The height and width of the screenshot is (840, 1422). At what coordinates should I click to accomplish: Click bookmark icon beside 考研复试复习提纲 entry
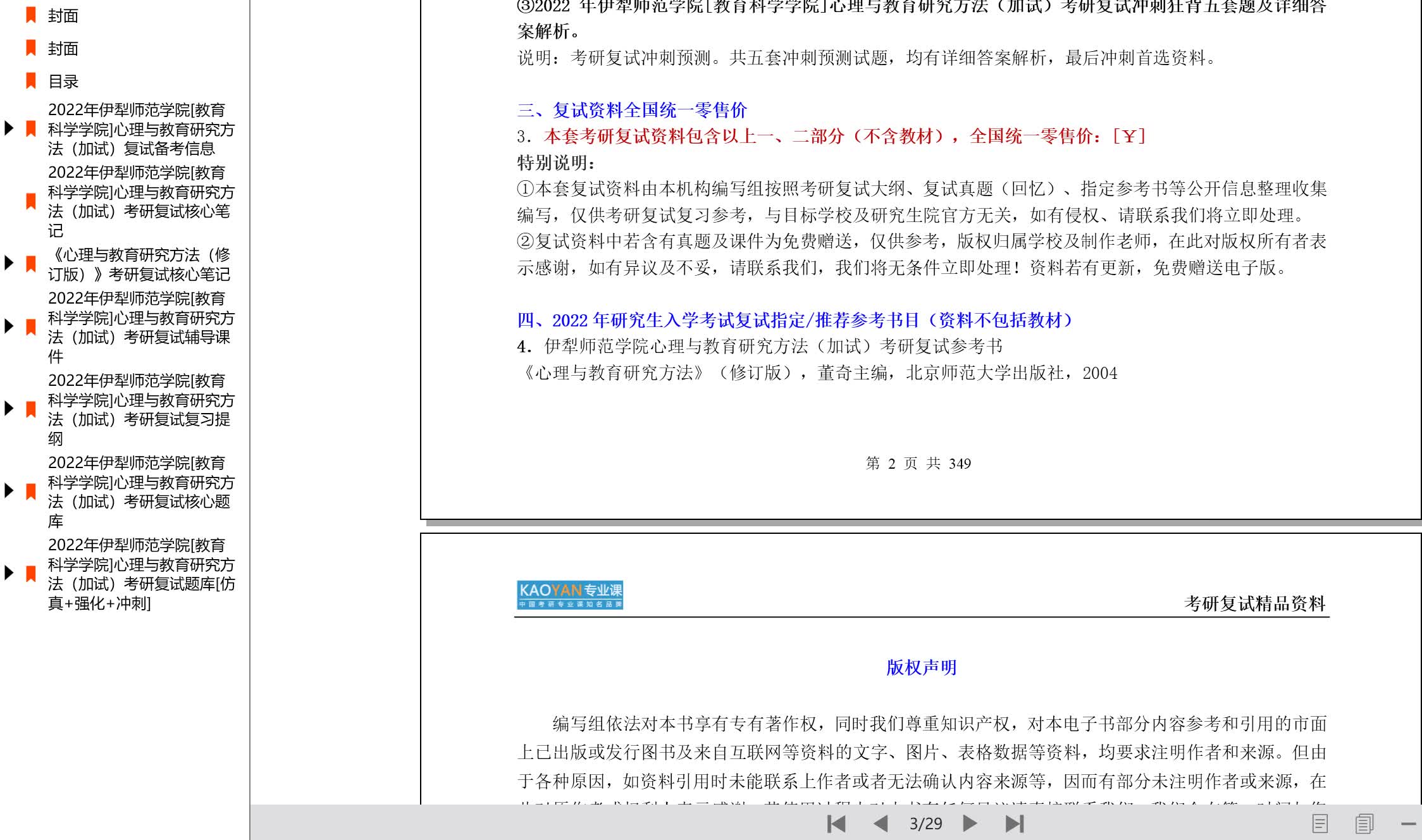click(x=30, y=409)
